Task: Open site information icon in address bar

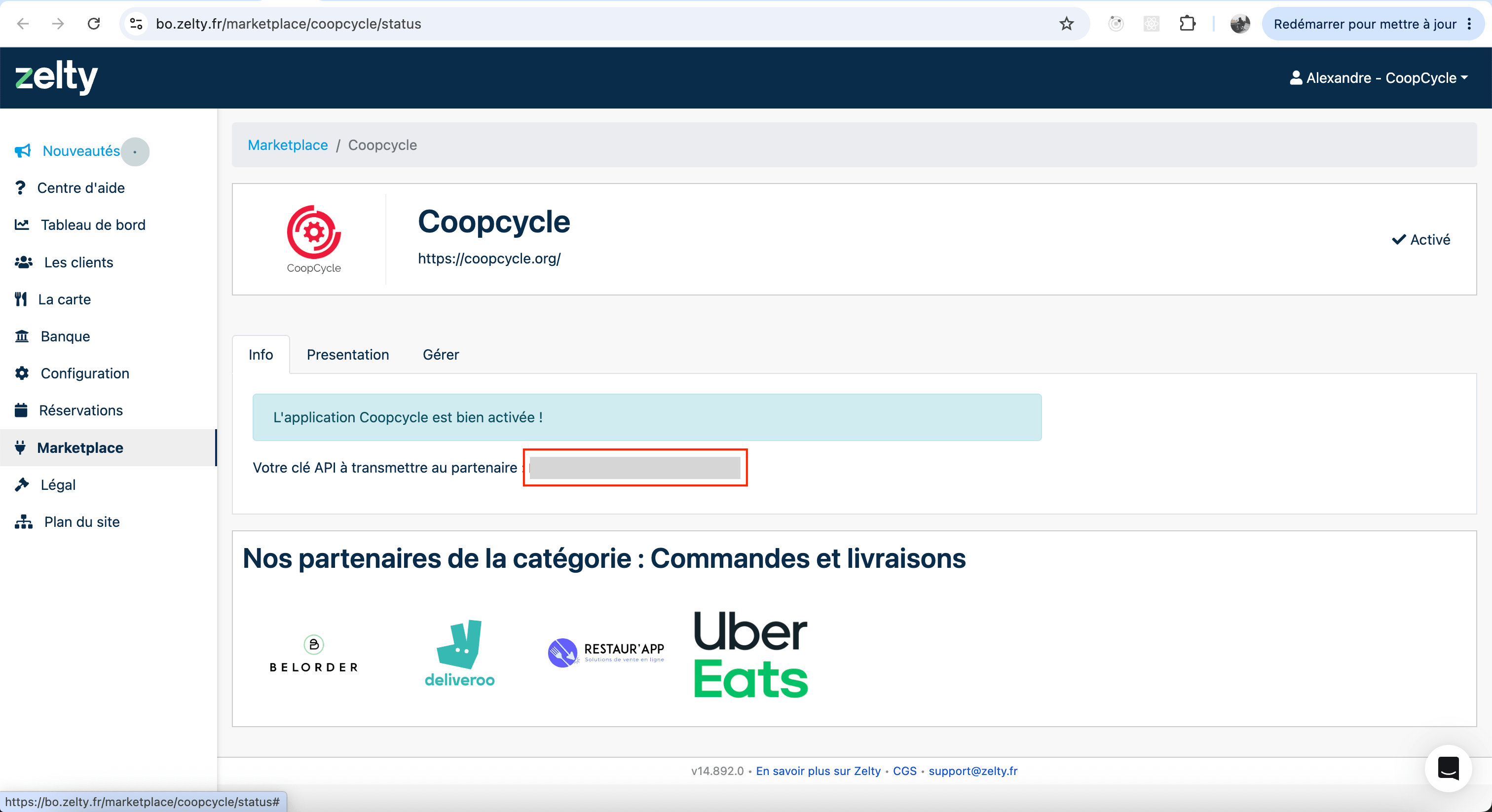Action: (136, 24)
